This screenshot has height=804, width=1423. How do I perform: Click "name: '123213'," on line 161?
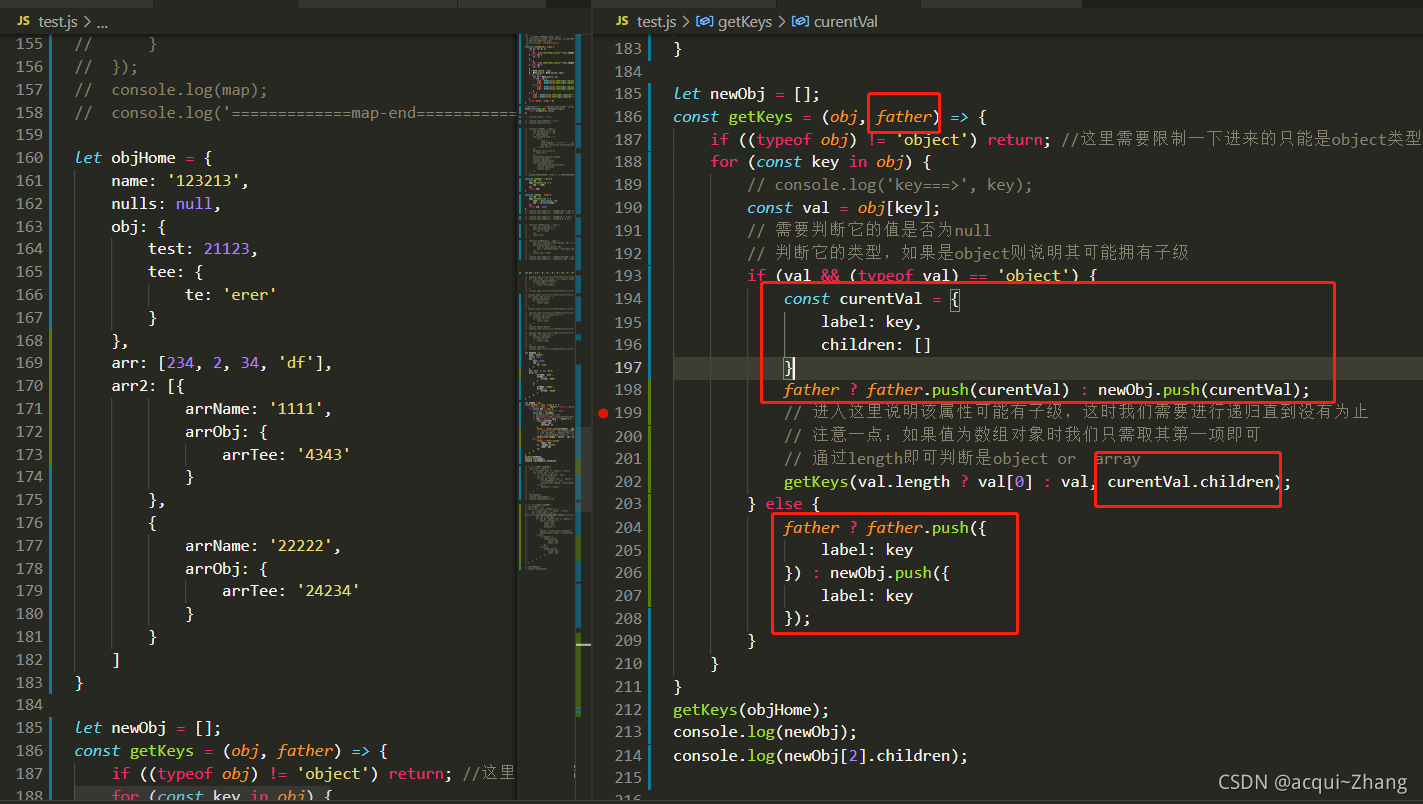point(179,181)
